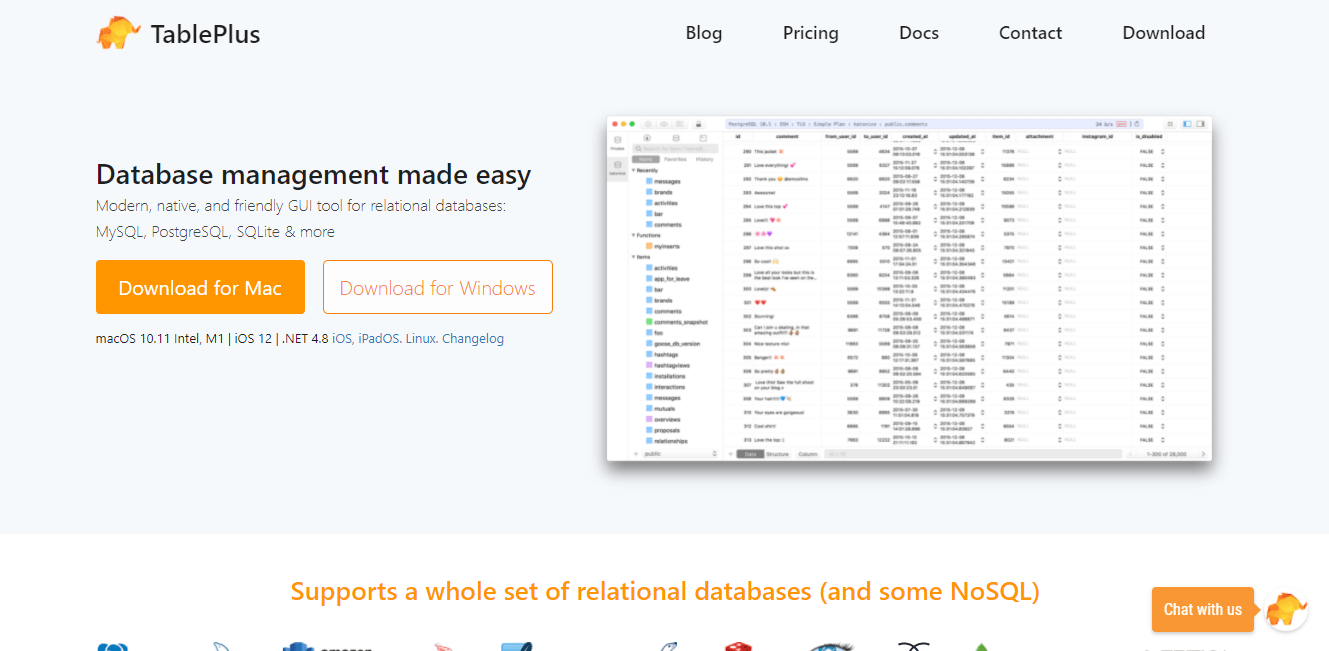Open the Chat with us bubble

tap(1203, 609)
